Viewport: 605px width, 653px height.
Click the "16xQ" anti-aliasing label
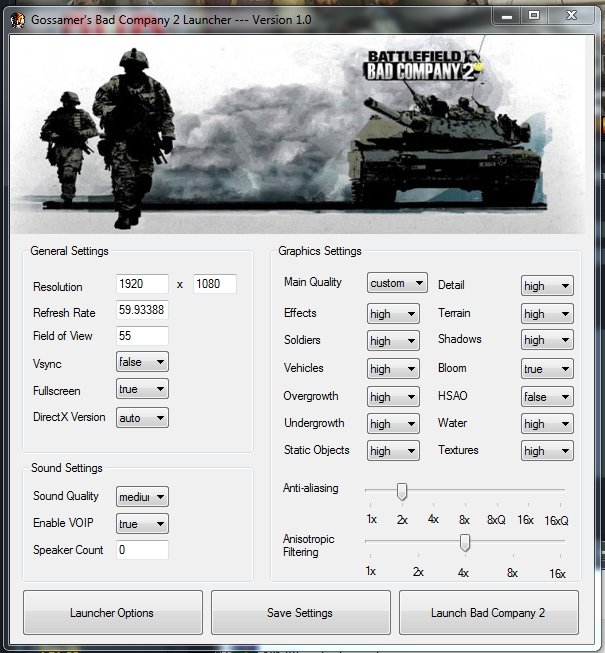pyautogui.click(x=556, y=520)
